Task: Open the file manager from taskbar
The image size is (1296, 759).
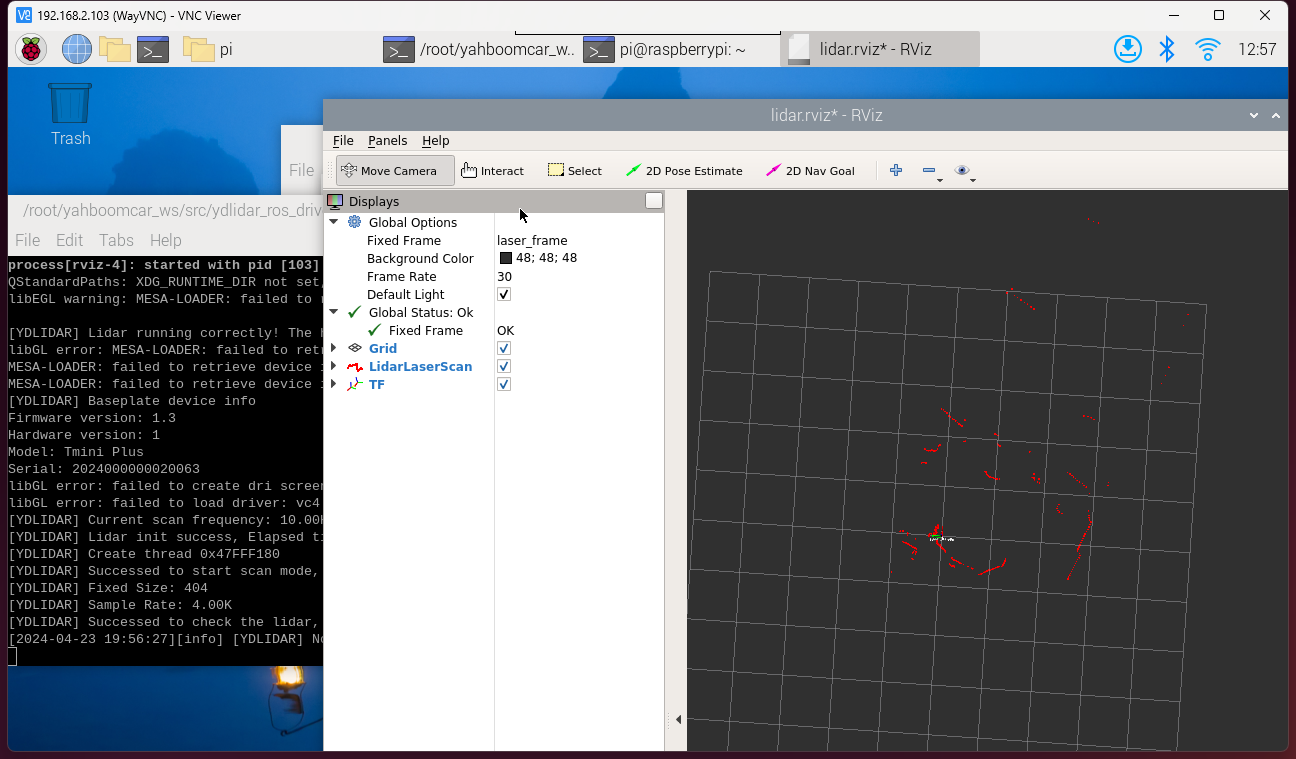Action: [x=115, y=49]
